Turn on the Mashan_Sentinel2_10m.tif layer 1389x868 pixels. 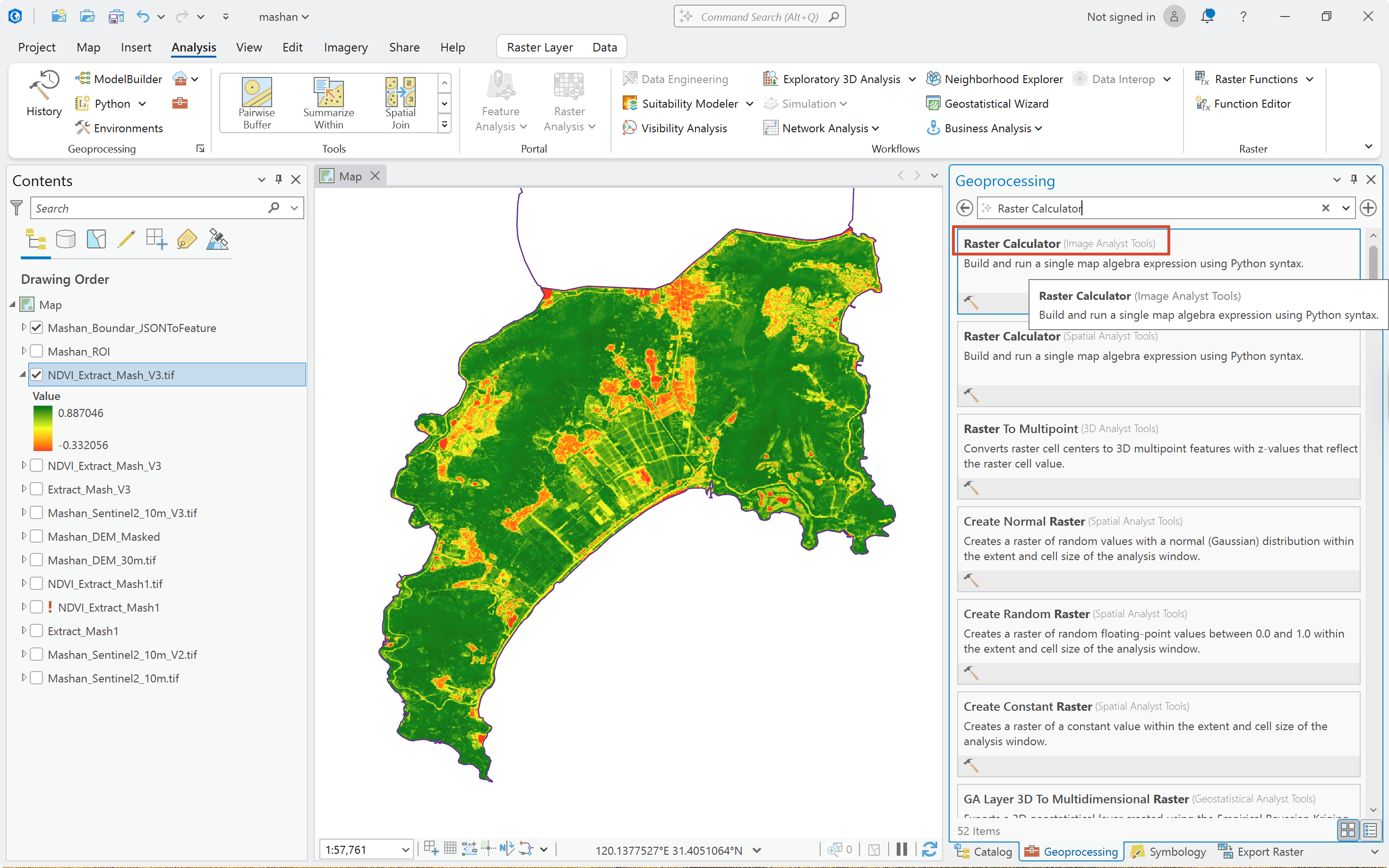coord(37,678)
